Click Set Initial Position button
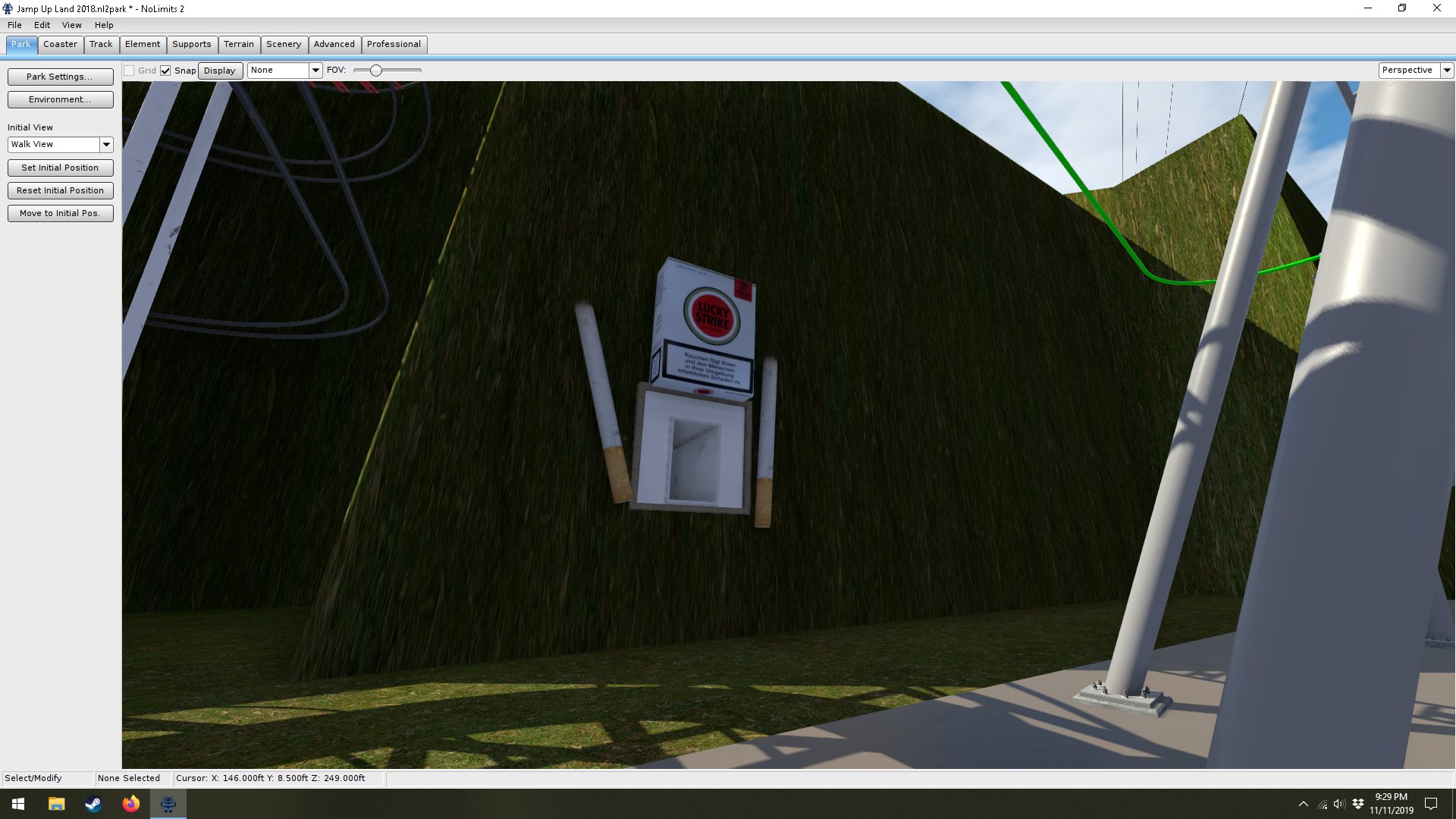 tap(60, 168)
